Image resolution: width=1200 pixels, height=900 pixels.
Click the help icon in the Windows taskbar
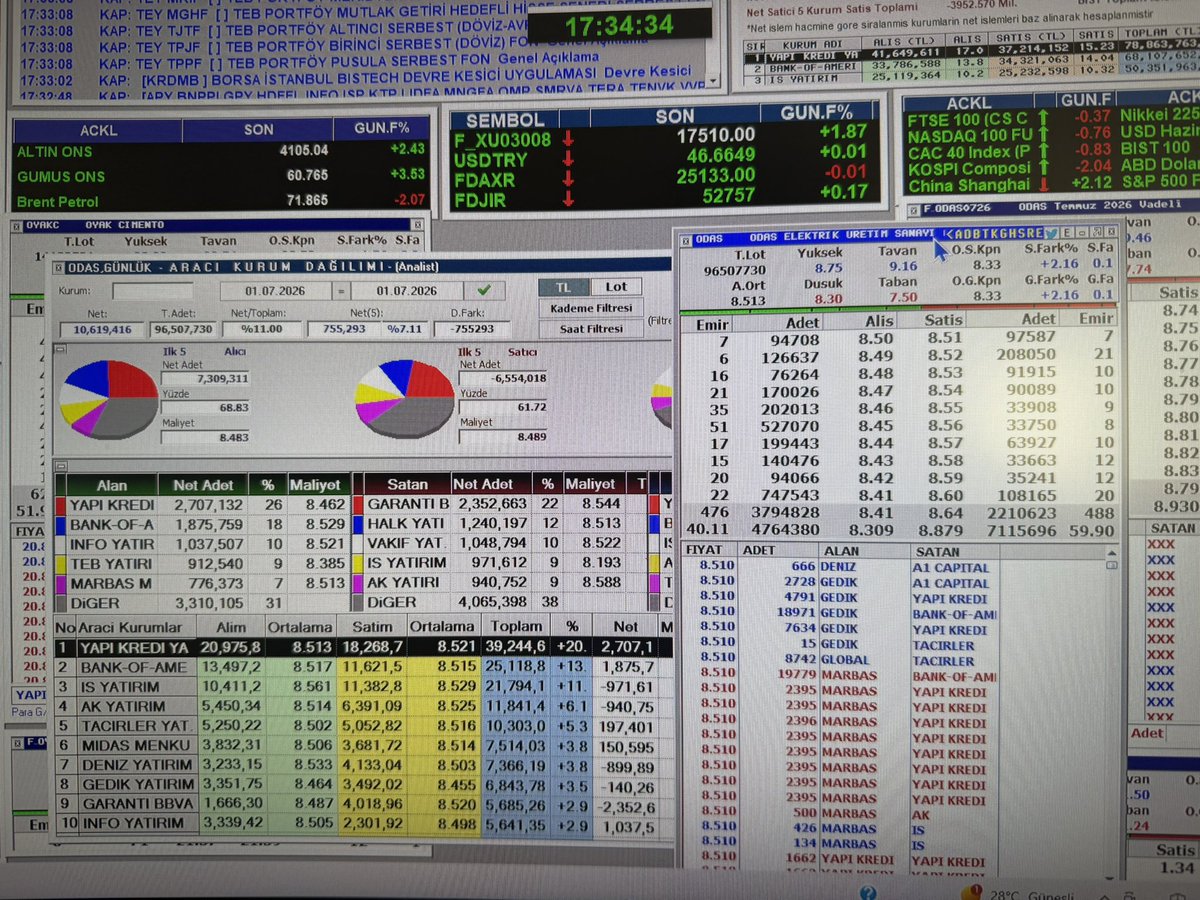(867, 892)
